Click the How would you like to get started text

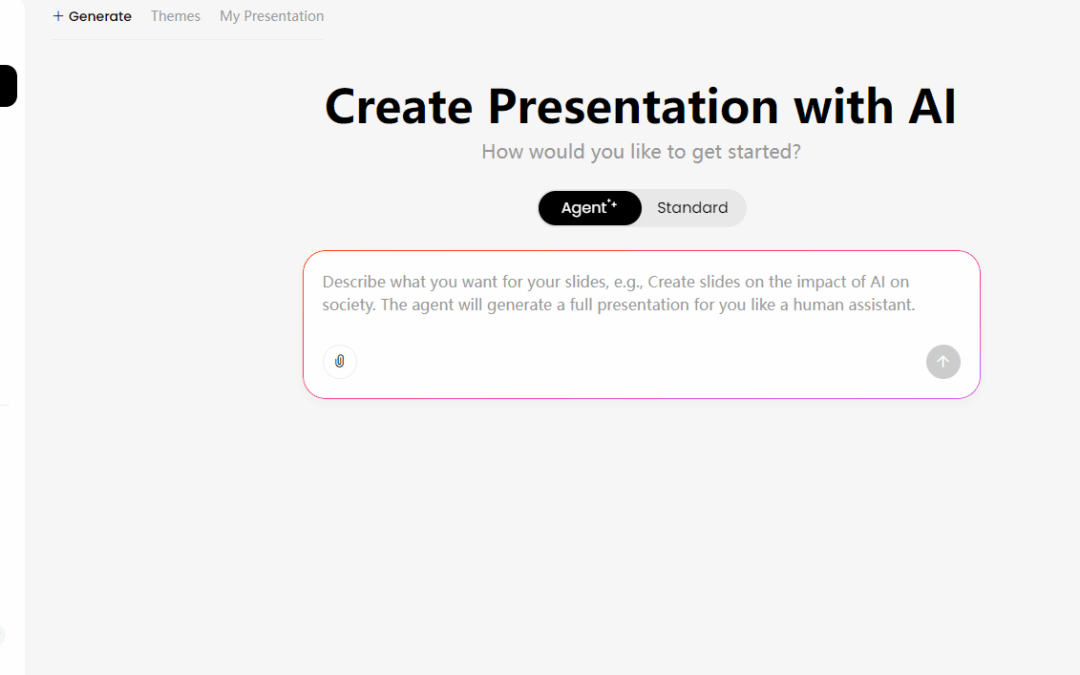[x=641, y=152]
